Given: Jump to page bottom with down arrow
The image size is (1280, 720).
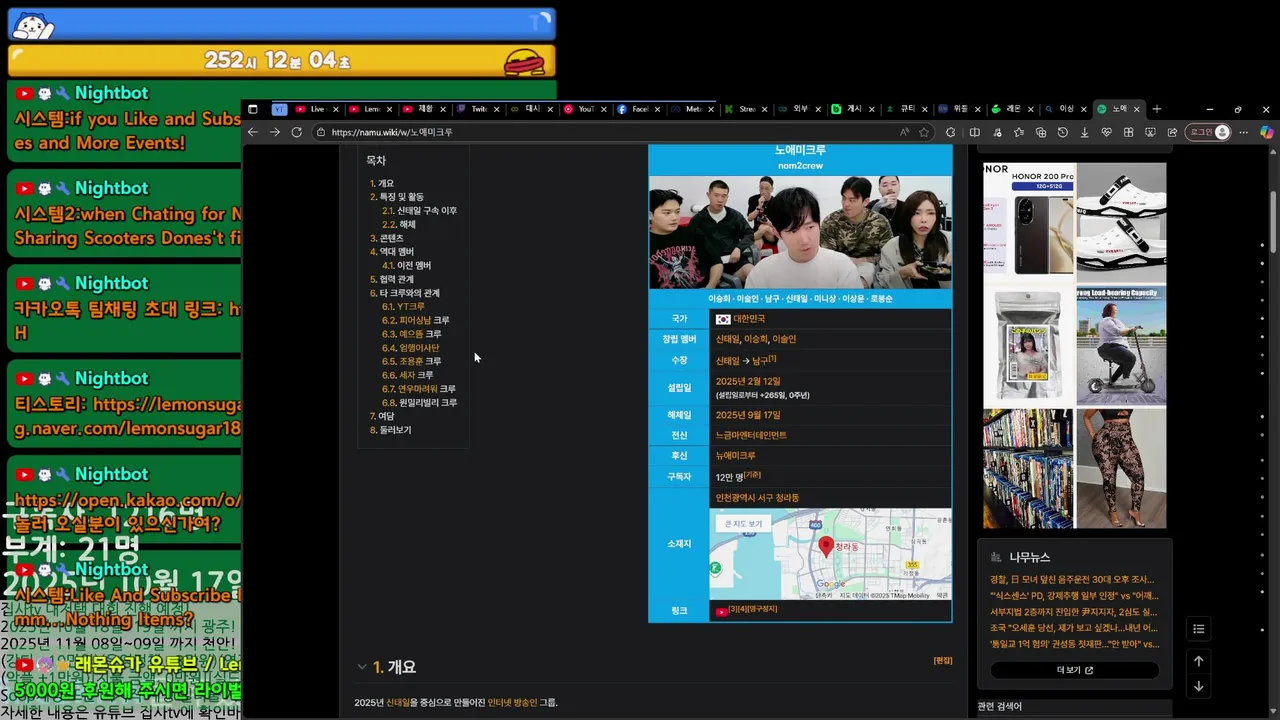Looking at the screenshot, I should pos(1198,686).
